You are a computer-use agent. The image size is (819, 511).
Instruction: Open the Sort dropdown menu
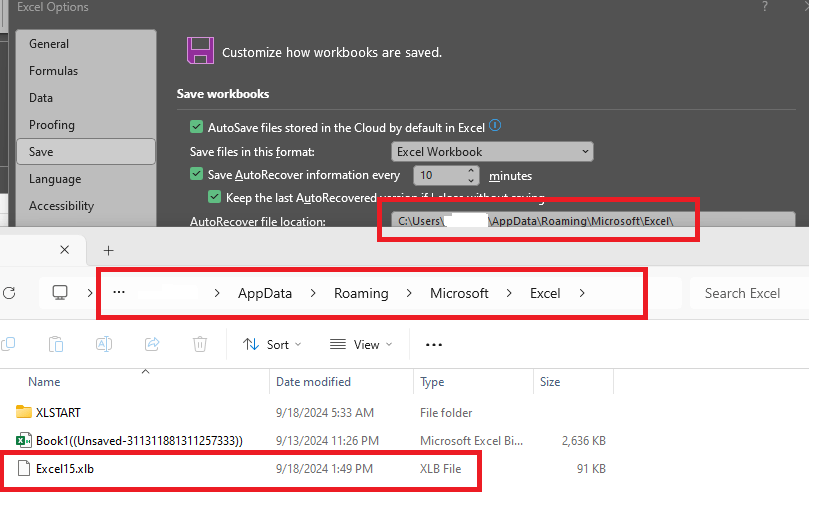tap(272, 345)
